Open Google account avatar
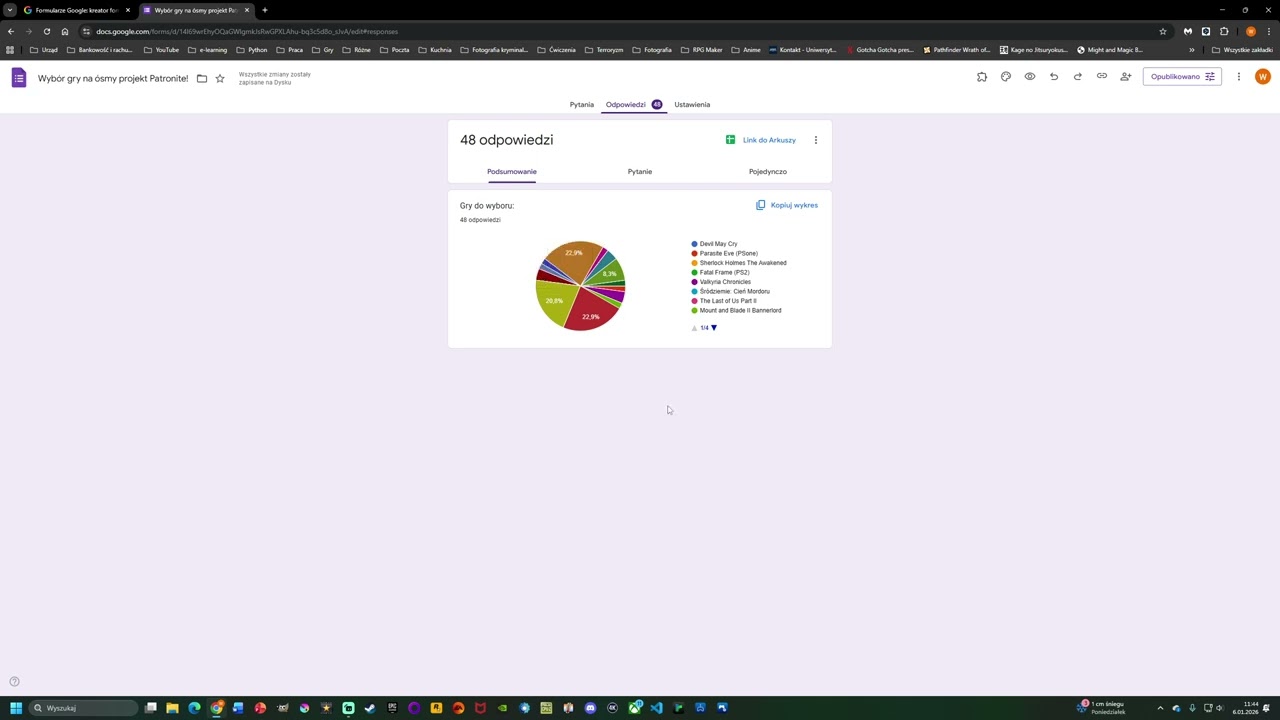1280x720 pixels. click(1263, 76)
